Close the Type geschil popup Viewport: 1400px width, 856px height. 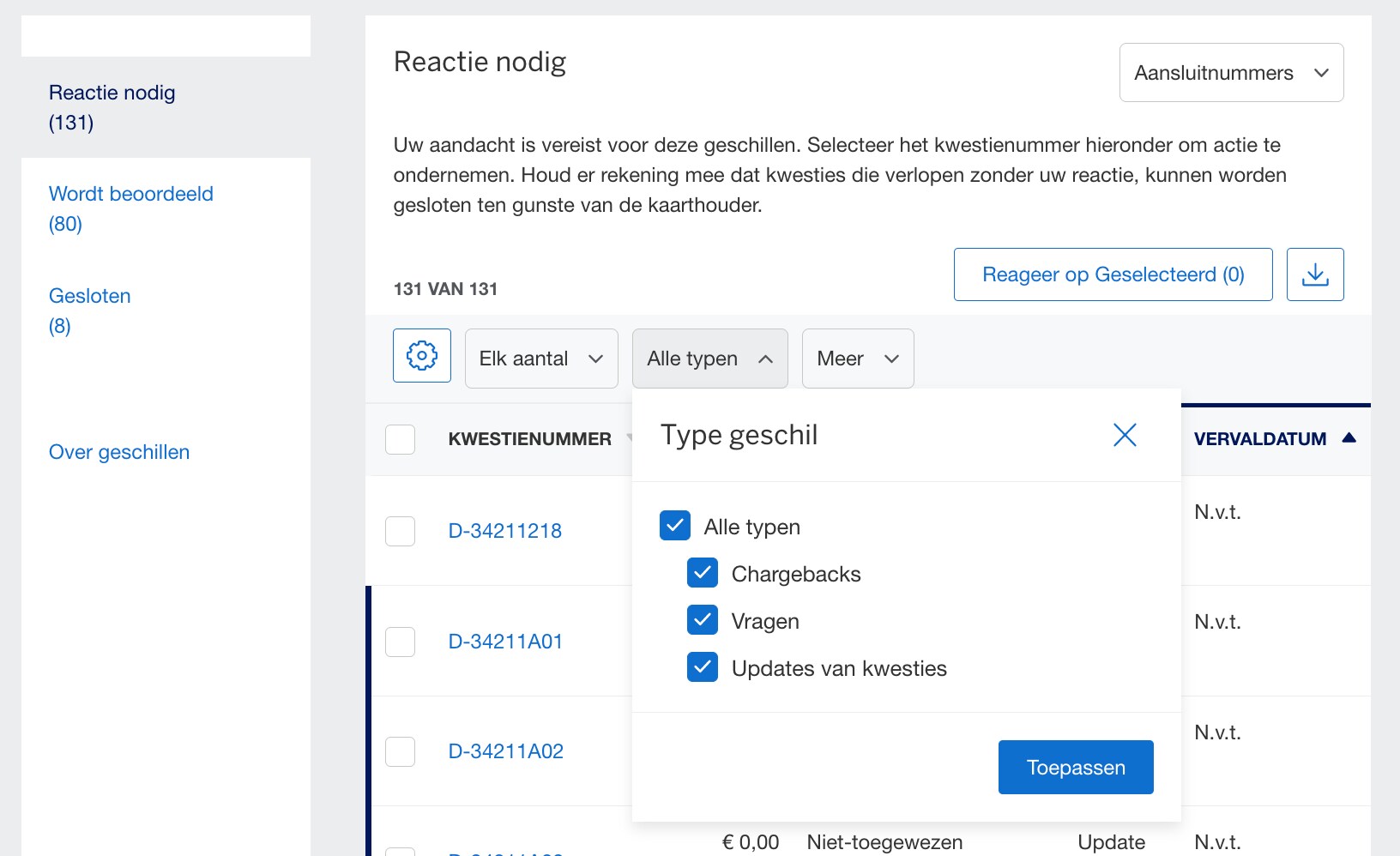(x=1125, y=435)
